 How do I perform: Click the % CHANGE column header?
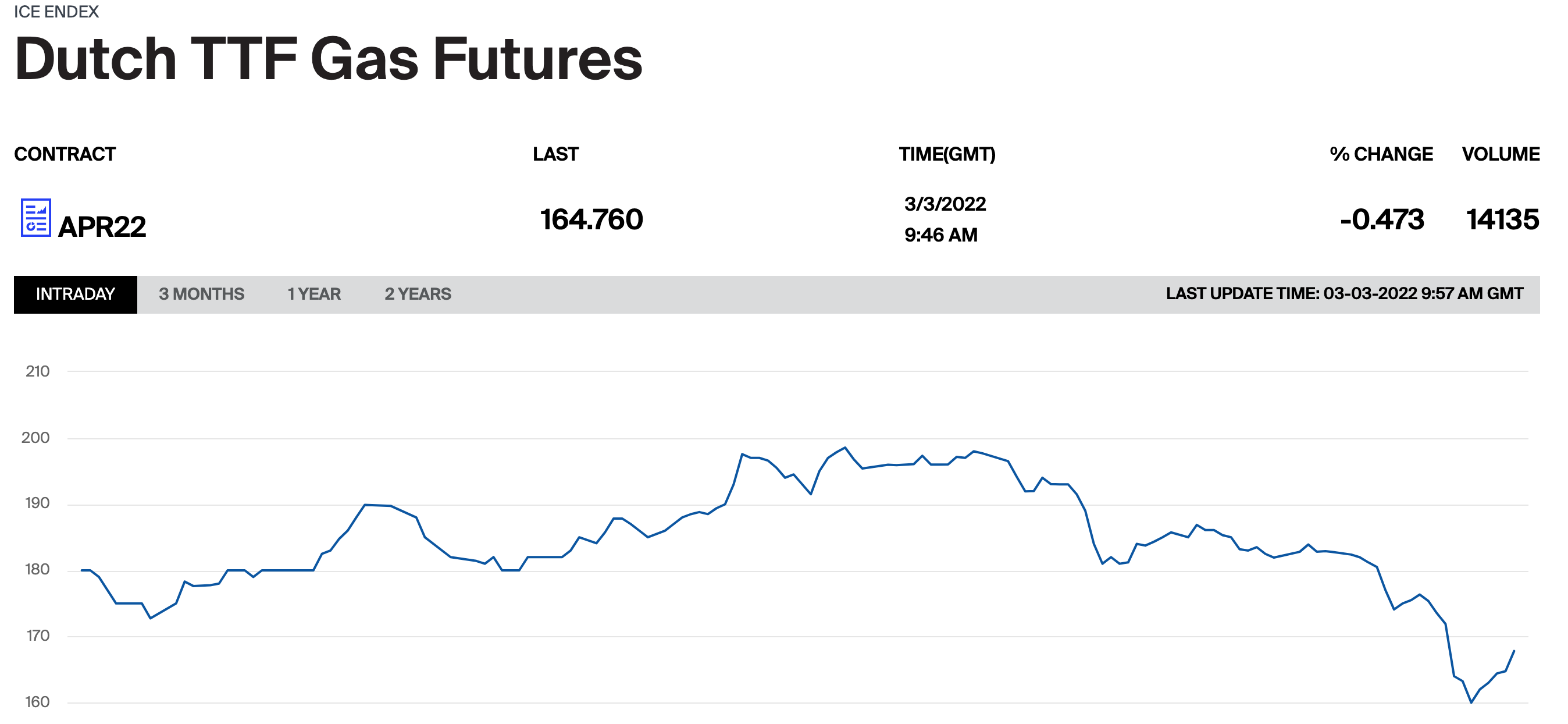[1381, 154]
